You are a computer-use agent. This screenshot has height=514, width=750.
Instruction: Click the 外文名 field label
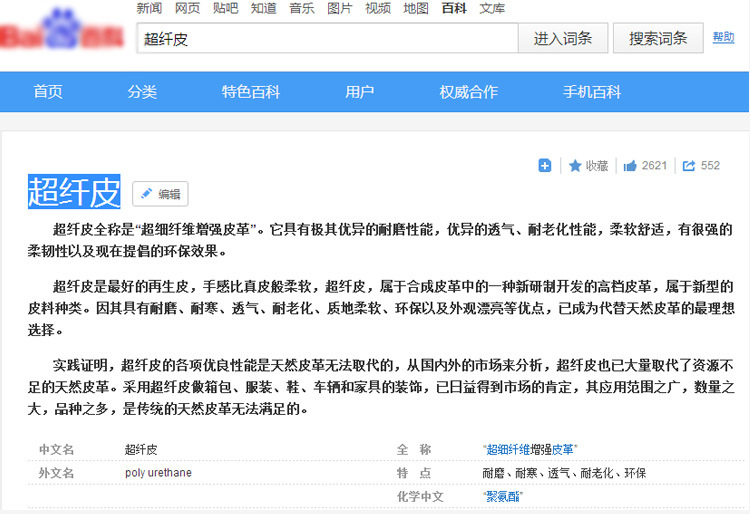pos(56,473)
